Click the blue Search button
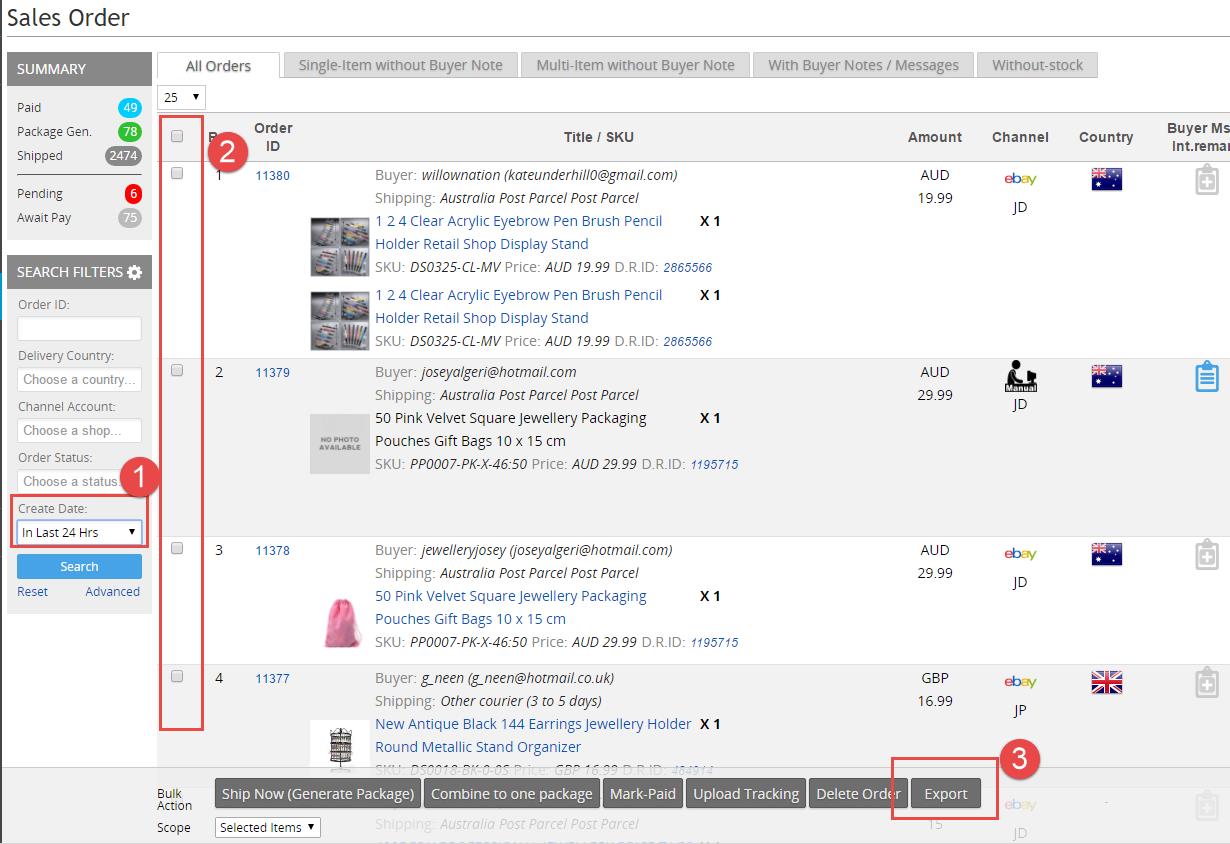Image resolution: width=1230 pixels, height=844 pixels. coord(79,566)
